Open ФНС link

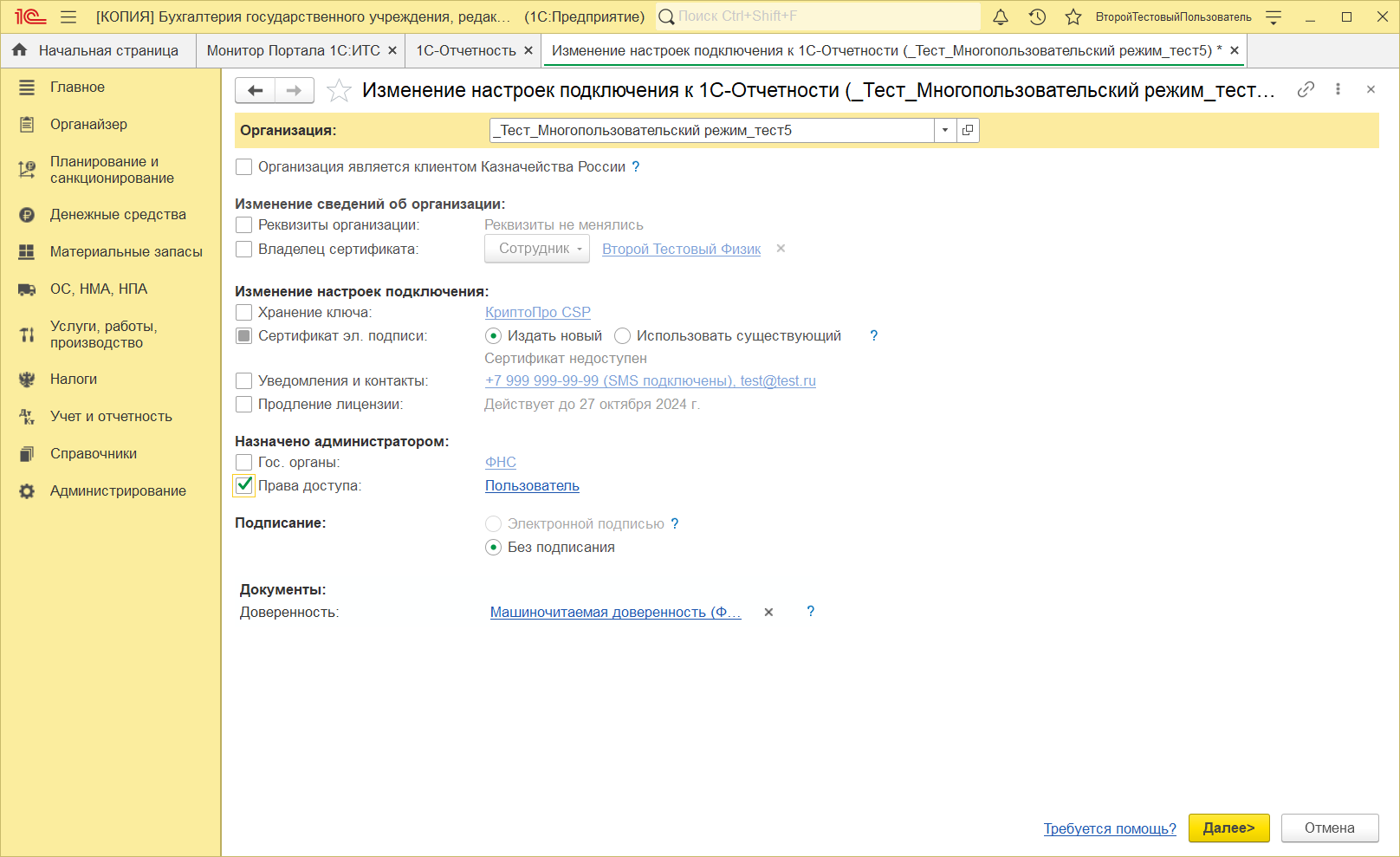pos(501,462)
